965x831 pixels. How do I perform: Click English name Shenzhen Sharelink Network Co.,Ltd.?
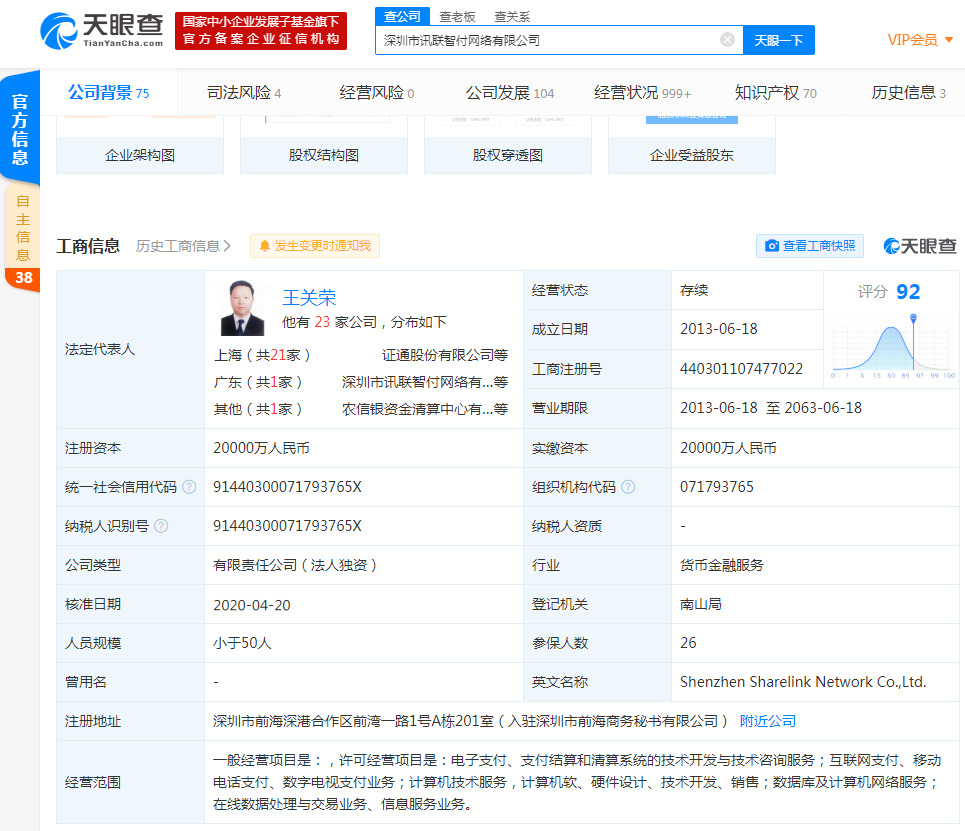pos(803,682)
